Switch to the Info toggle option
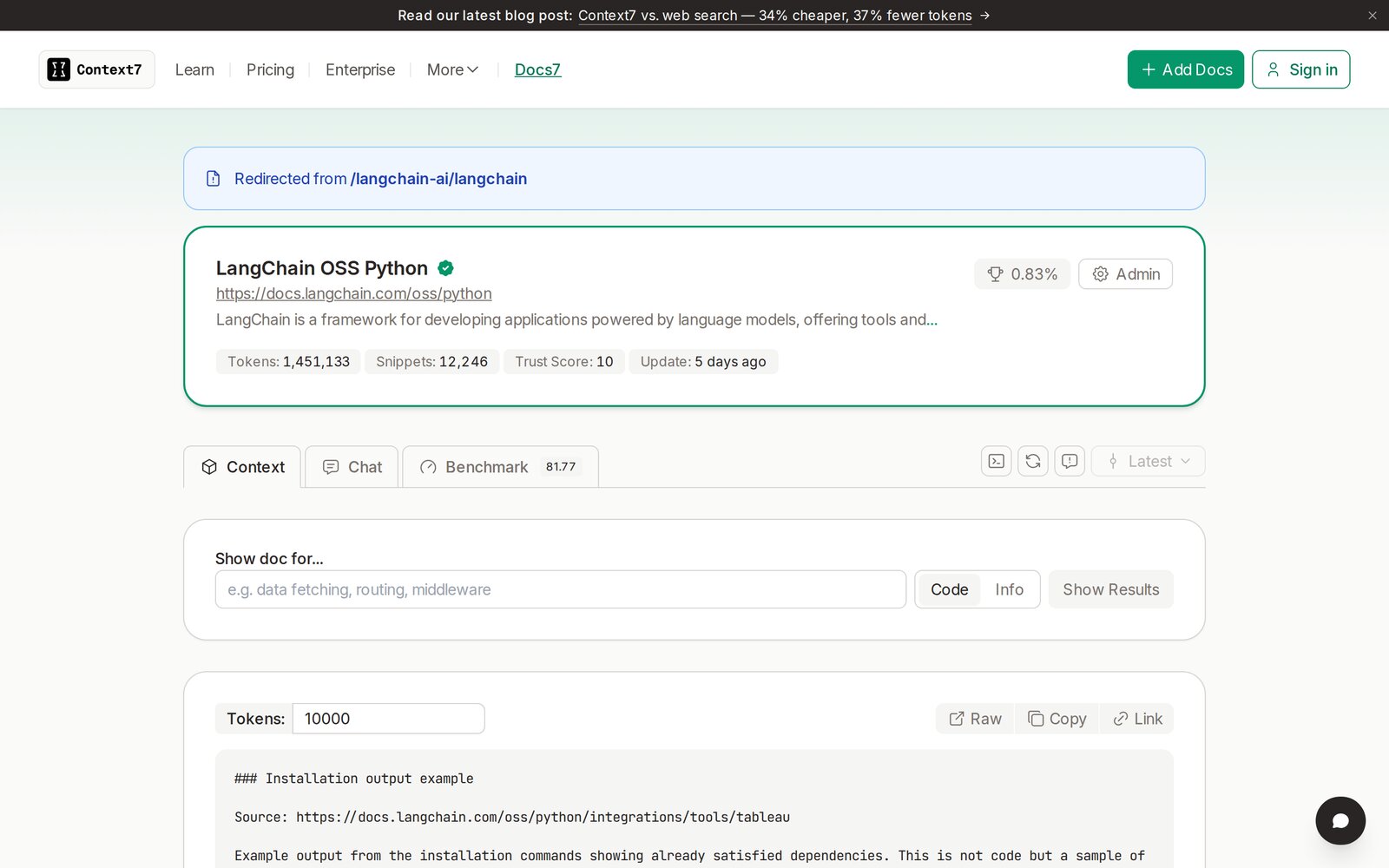This screenshot has height=868, width=1389. pos(1009,589)
